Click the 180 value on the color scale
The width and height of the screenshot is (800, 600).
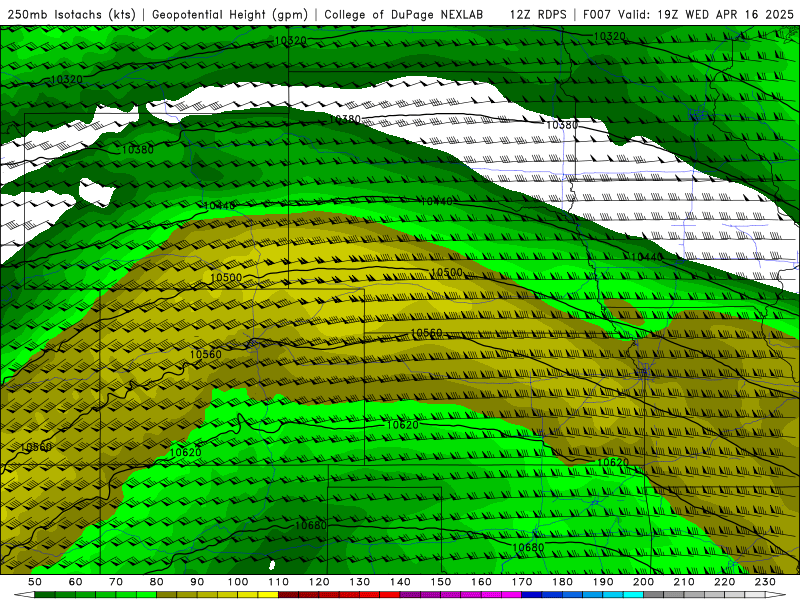[x=562, y=582]
